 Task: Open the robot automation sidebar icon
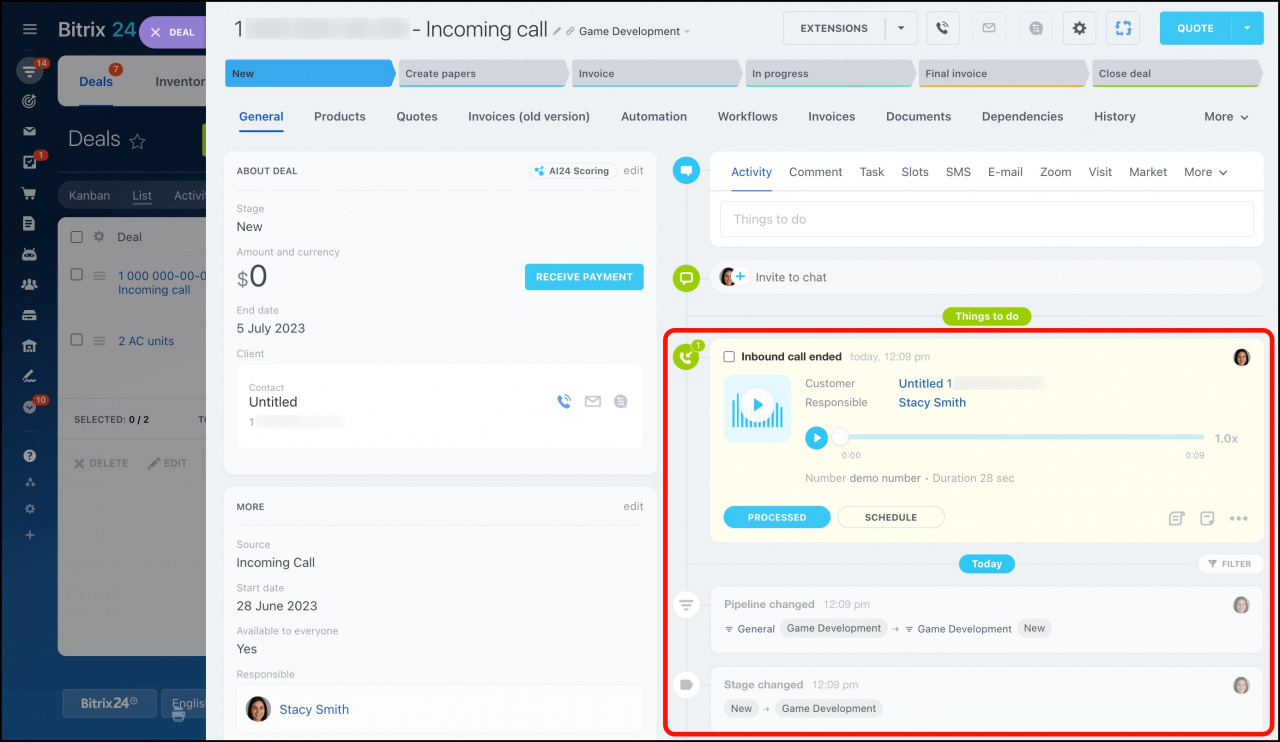[29, 254]
